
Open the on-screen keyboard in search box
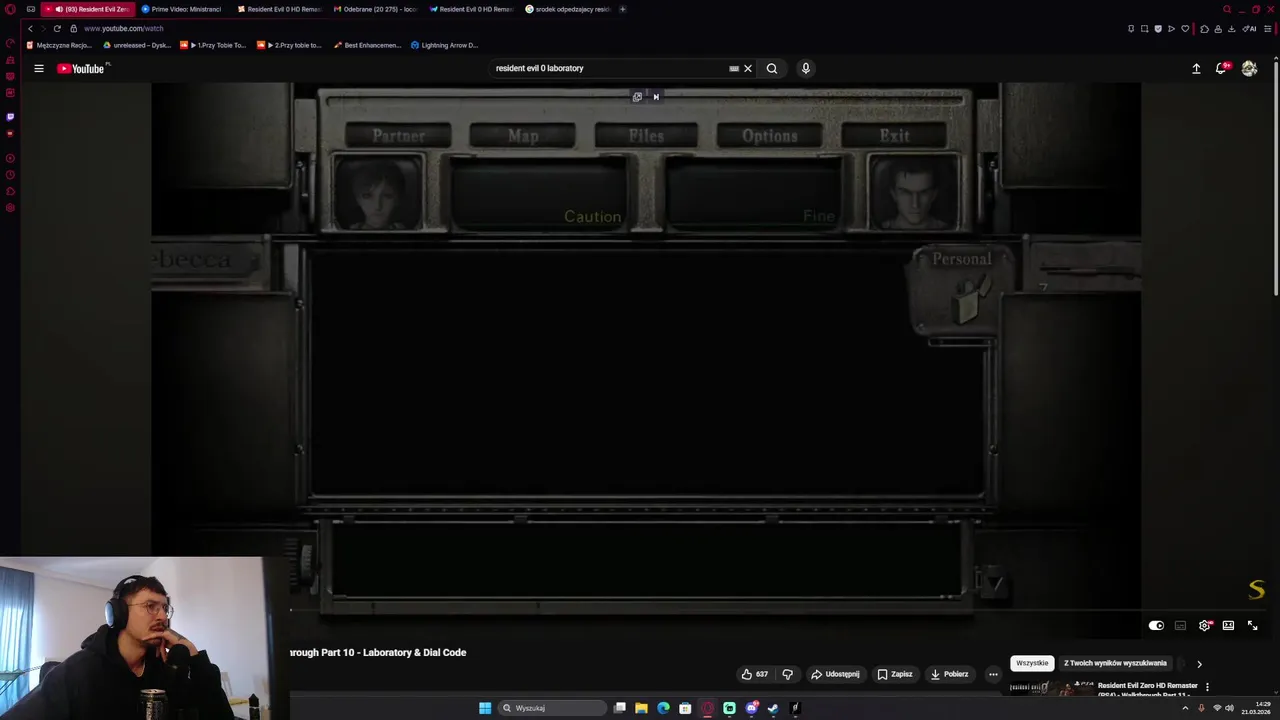click(x=733, y=69)
